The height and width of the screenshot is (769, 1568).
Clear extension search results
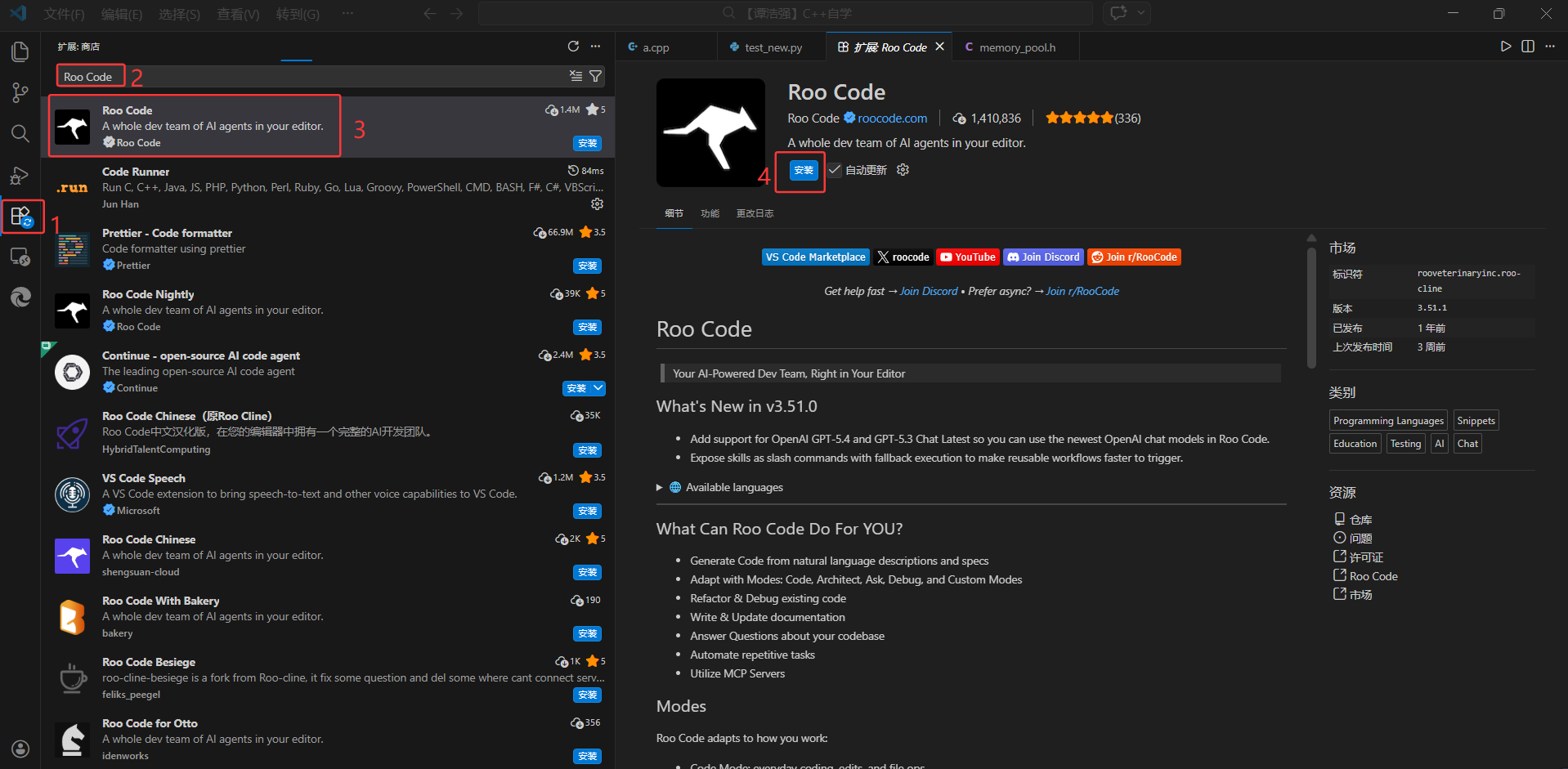576,76
